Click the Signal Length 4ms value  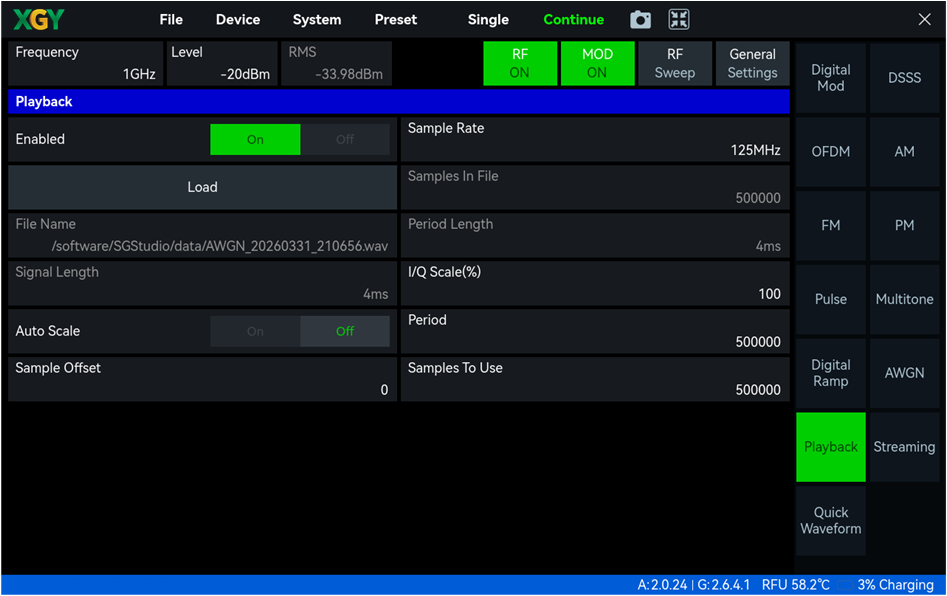(376, 294)
